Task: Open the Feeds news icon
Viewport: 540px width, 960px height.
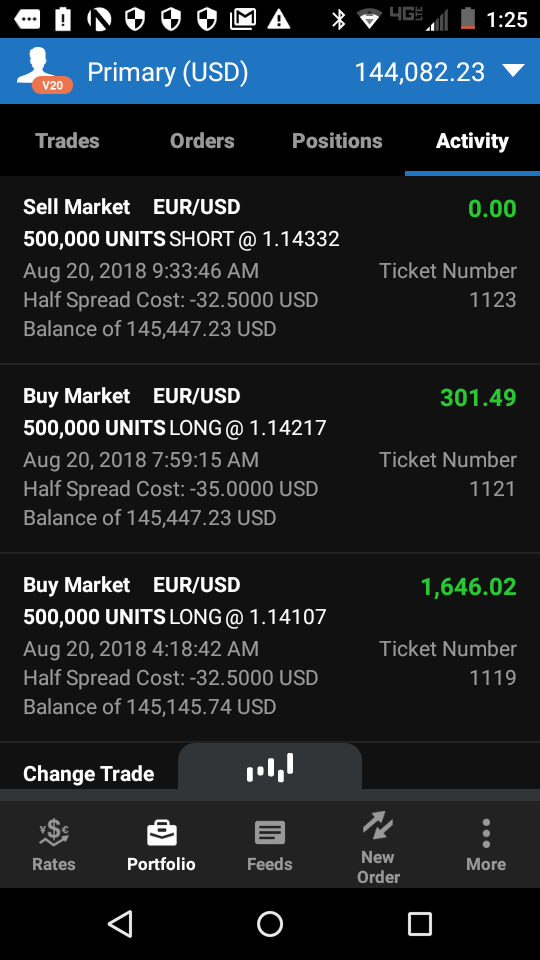Action: pyautogui.click(x=269, y=833)
